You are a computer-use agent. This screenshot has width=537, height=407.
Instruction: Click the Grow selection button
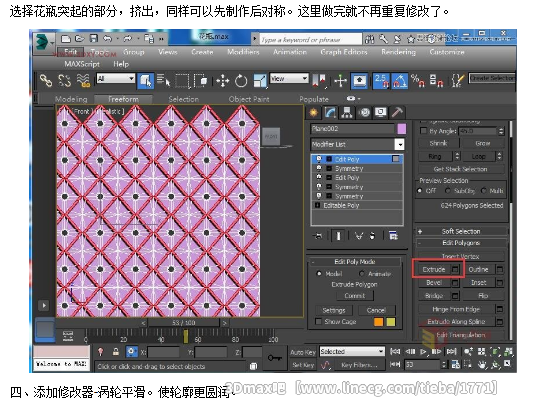coord(483,143)
